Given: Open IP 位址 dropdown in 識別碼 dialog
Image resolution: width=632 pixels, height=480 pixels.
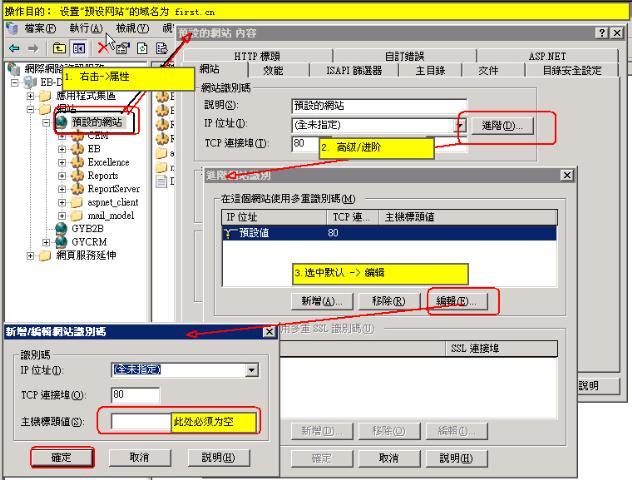Looking at the screenshot, I should (252, 370).
